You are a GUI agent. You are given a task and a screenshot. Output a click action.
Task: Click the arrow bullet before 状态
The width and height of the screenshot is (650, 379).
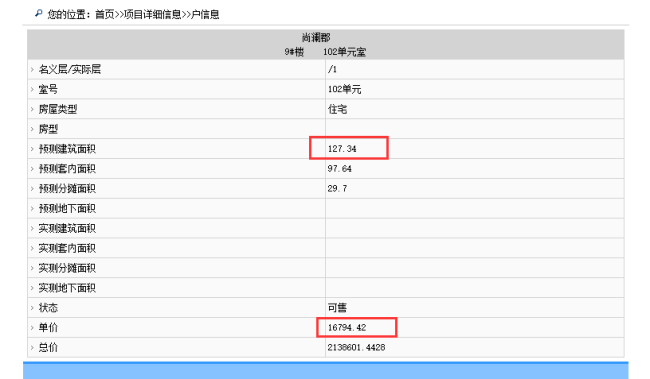click(32, 308)
